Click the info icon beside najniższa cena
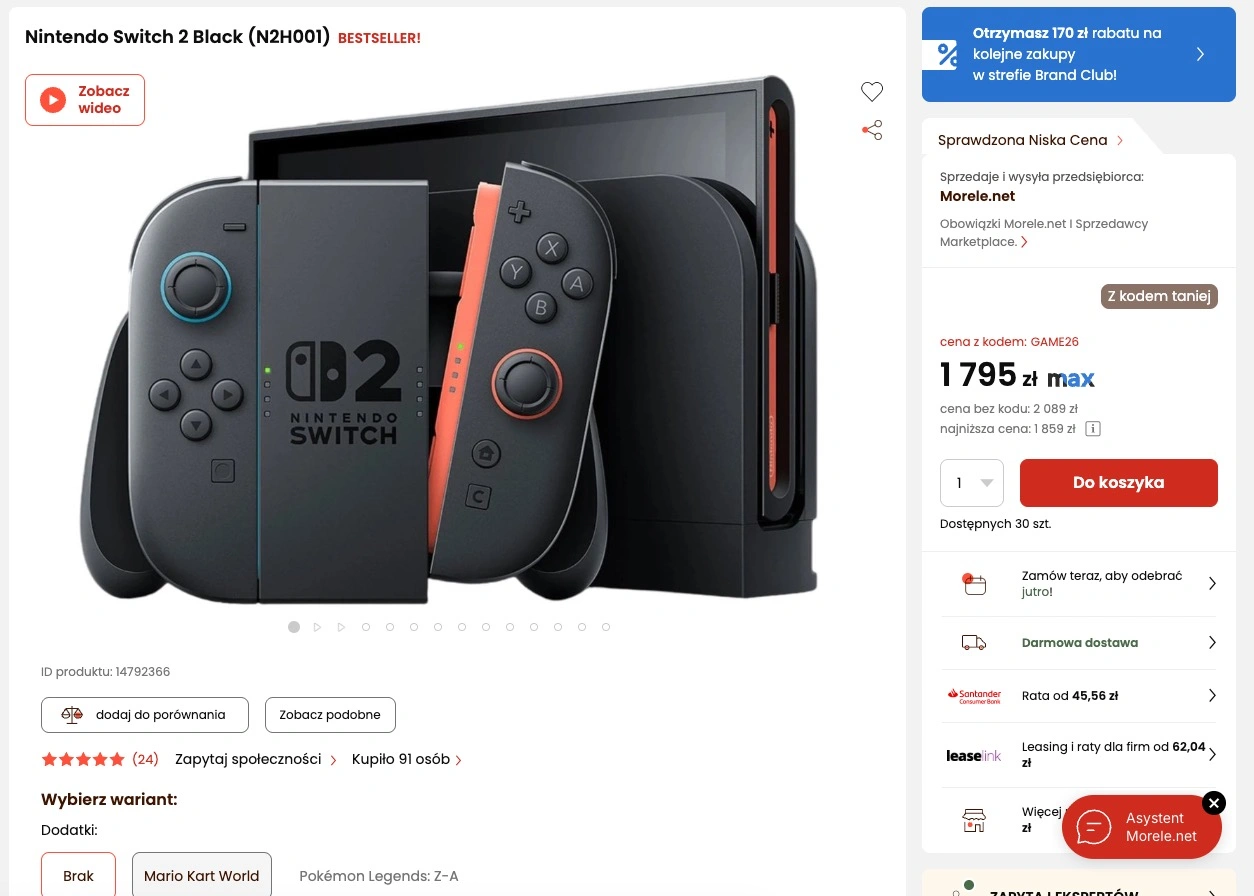This screenshot has height=896, width=1254. (1093, 429)
